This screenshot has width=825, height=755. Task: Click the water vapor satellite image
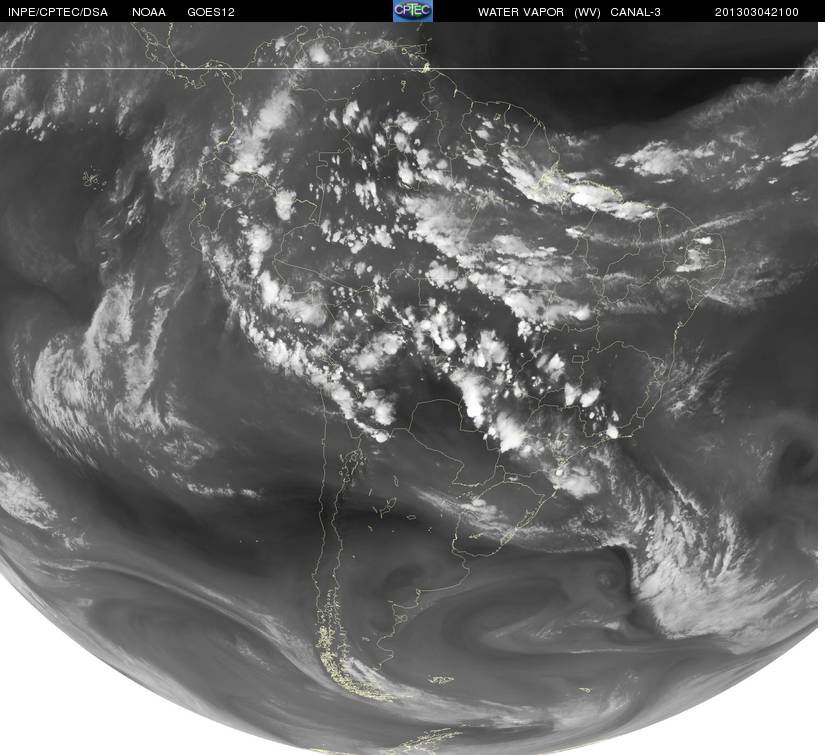click(410, 388)
